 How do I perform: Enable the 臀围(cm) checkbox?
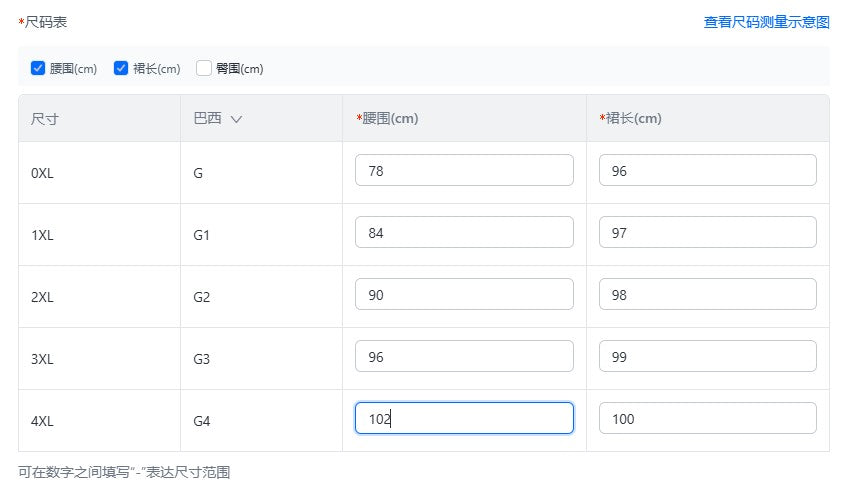[204, 69]
